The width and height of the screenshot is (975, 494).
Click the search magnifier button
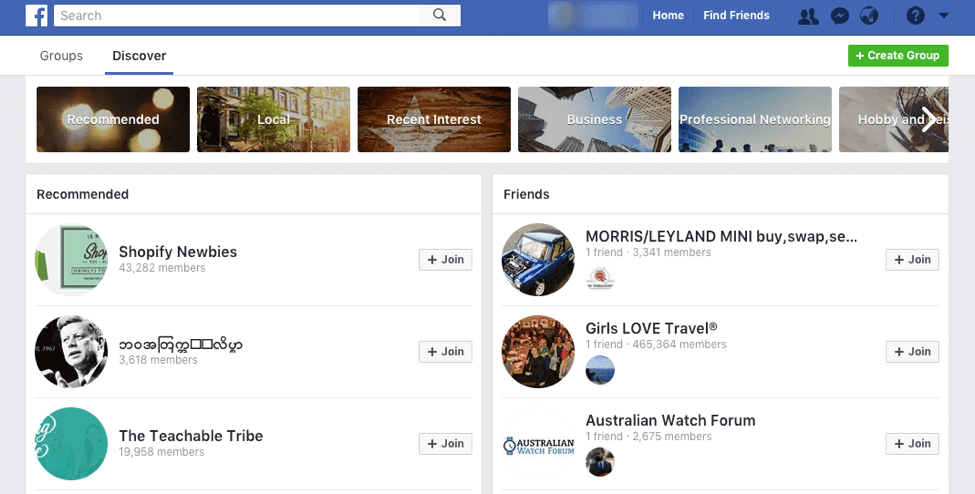[x=440, y=16]
